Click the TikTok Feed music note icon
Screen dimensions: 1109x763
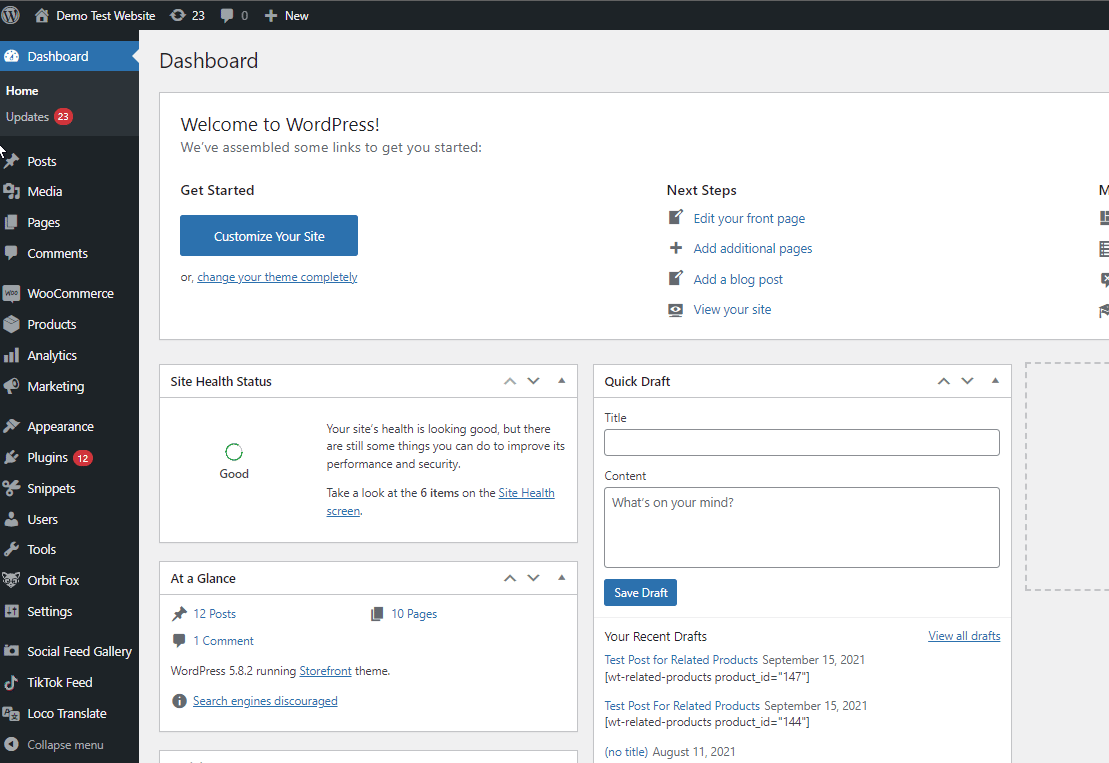point(11,682)
